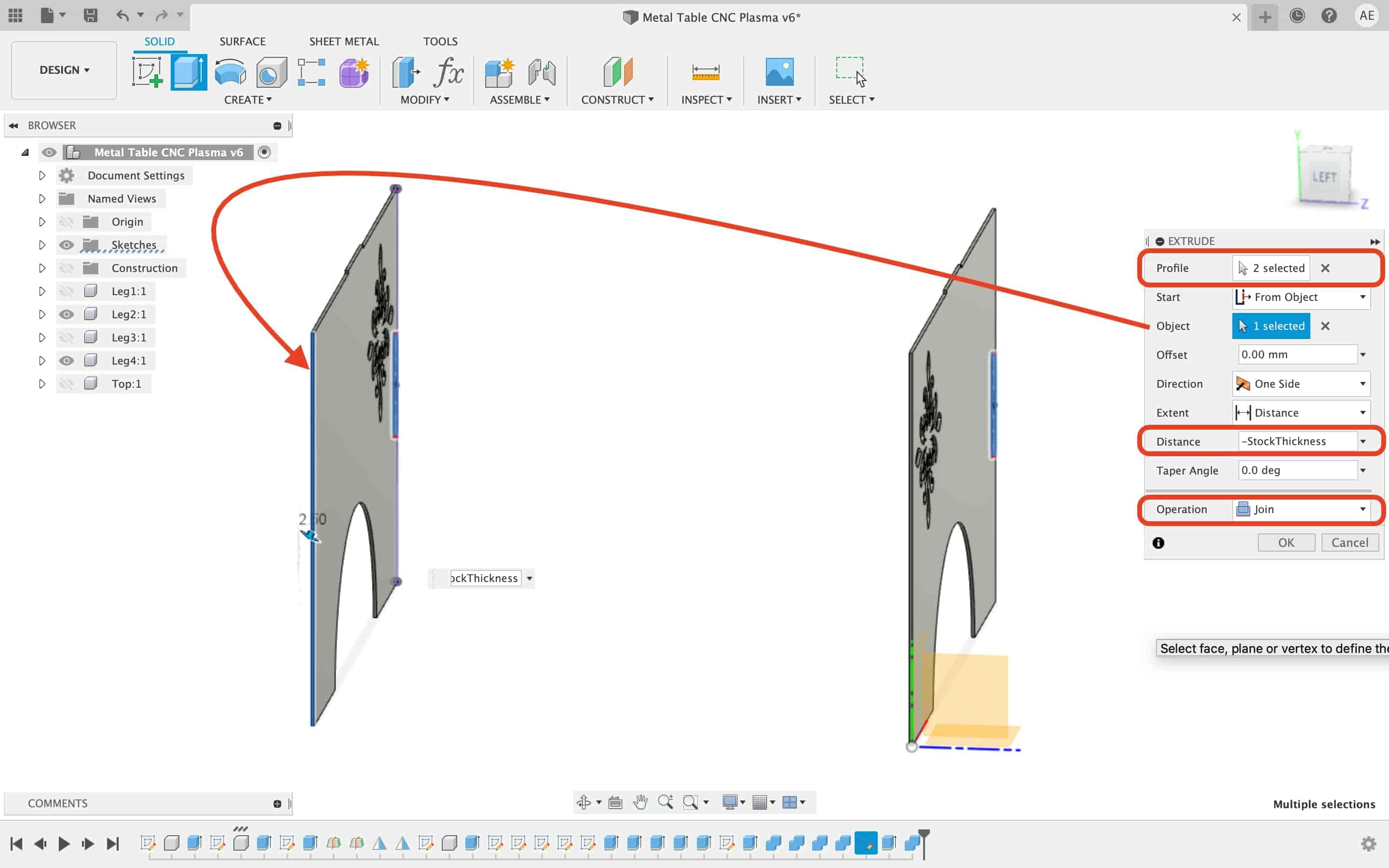Click the Undo arrow
1389x868 pixels.
click(x=122, y=15)
